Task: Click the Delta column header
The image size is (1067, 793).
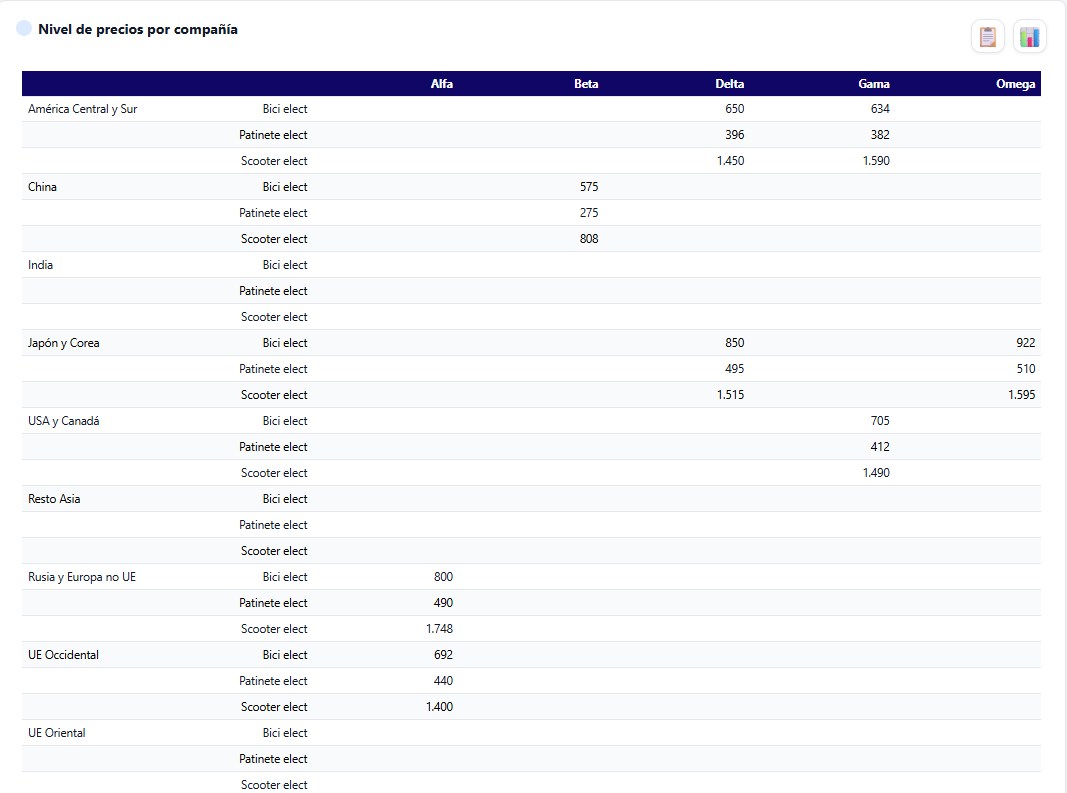Action: tap(729, 84)
